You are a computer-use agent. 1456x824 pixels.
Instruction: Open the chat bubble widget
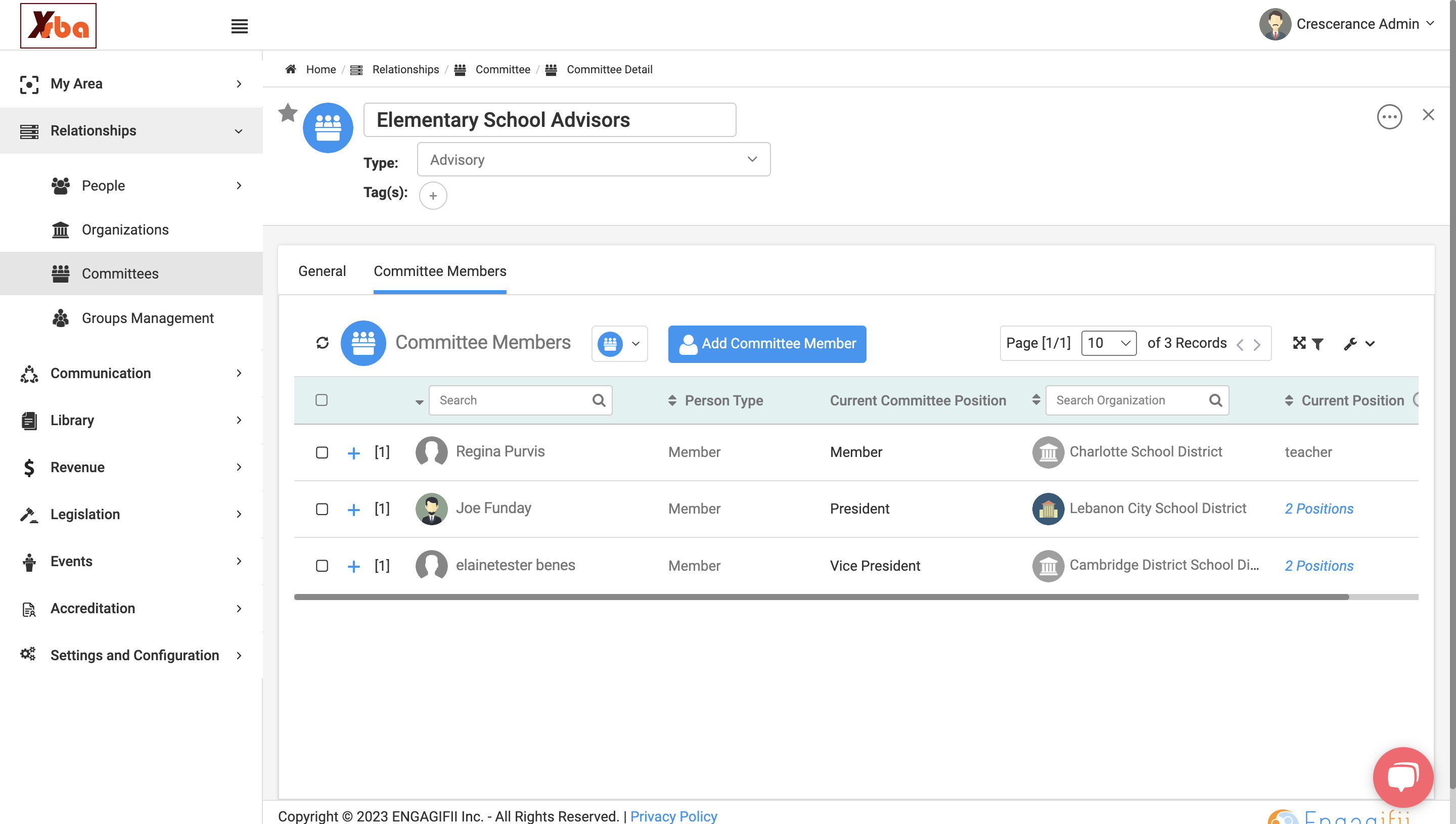click(x=1402, y=776)
